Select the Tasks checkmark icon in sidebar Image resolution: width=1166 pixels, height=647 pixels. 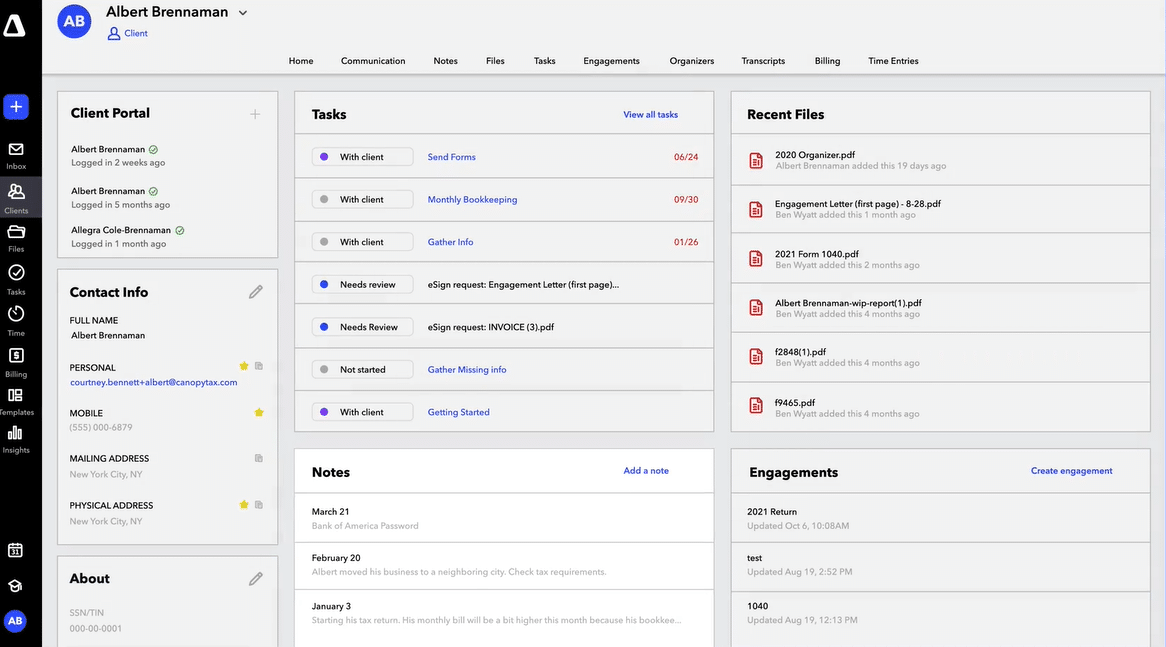(14, 274)
